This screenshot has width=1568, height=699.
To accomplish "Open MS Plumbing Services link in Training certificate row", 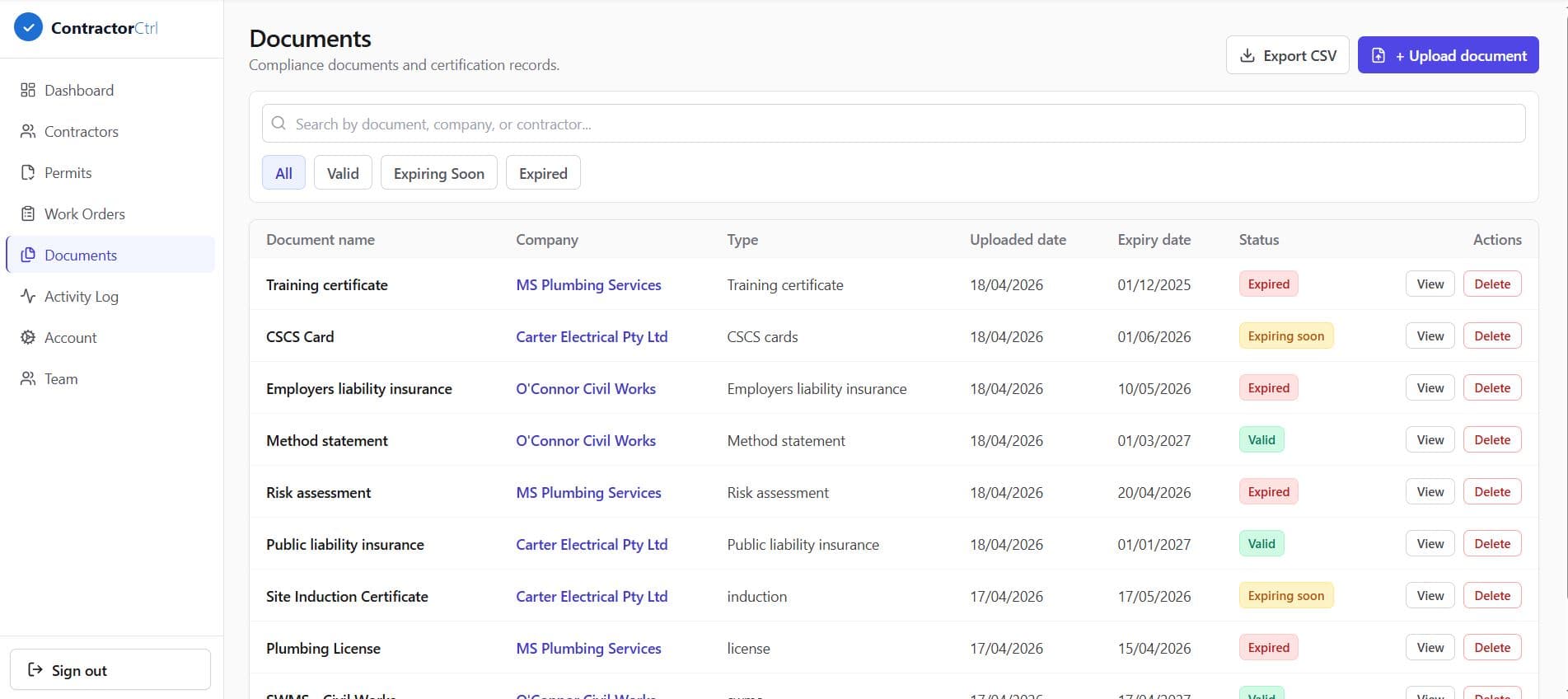I will (588, 284).
